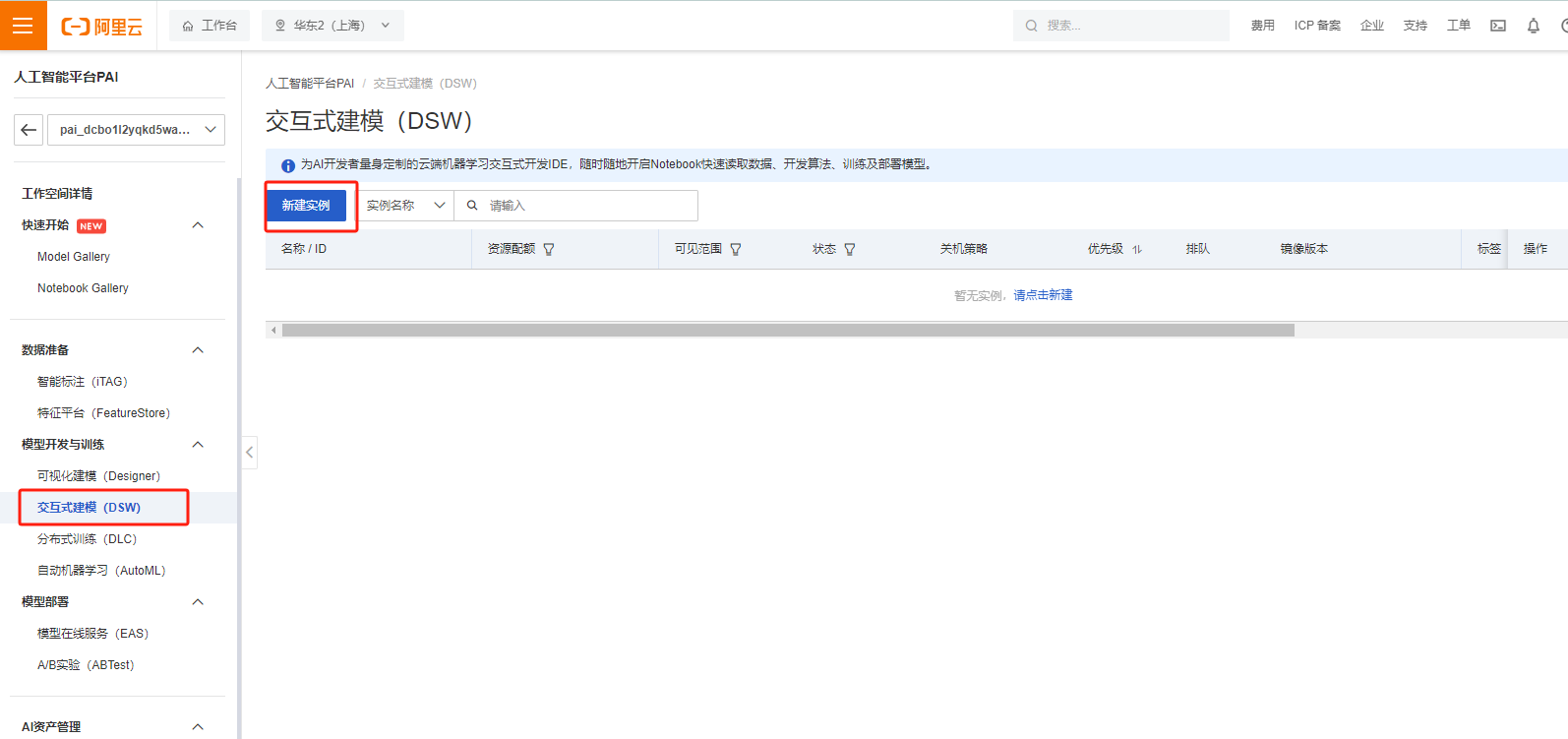Click the 排队 column header
1568x739 pixels.
[1198, 249]
